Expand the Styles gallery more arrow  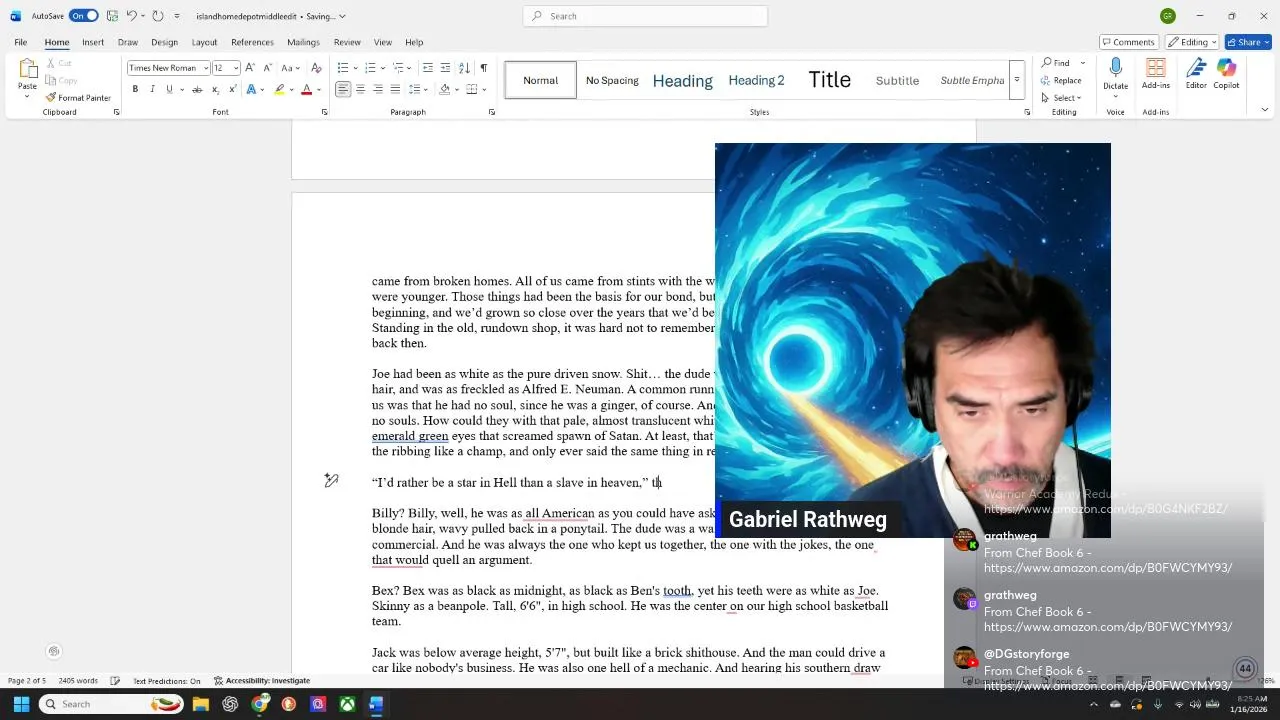click(x=1017, y=80)
